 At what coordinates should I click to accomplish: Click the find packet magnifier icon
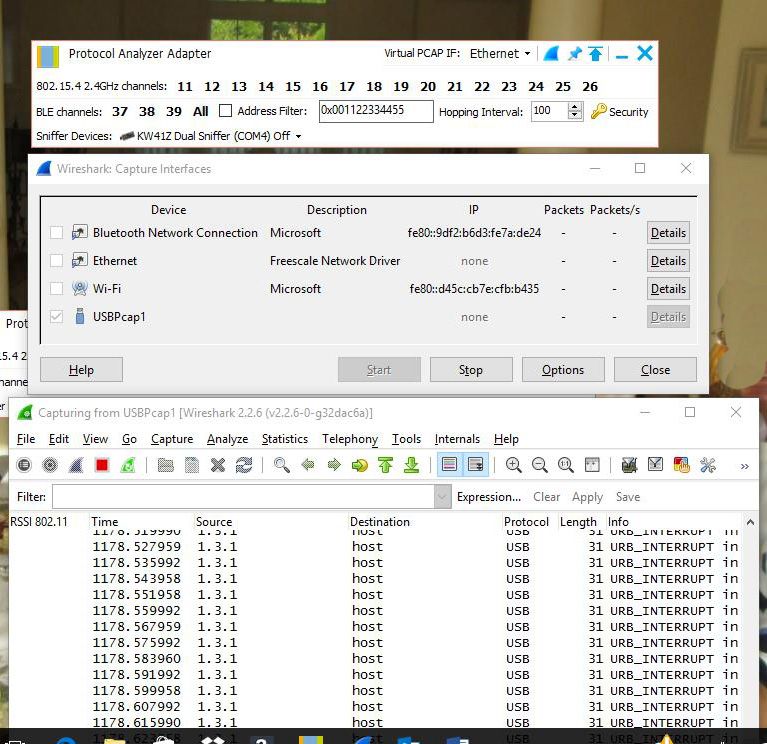[x=281, y=465]
